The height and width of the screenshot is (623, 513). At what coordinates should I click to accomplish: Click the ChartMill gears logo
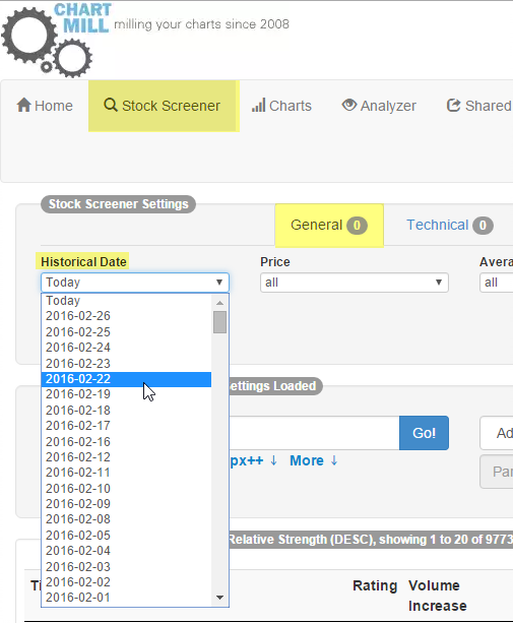[47, 42]
